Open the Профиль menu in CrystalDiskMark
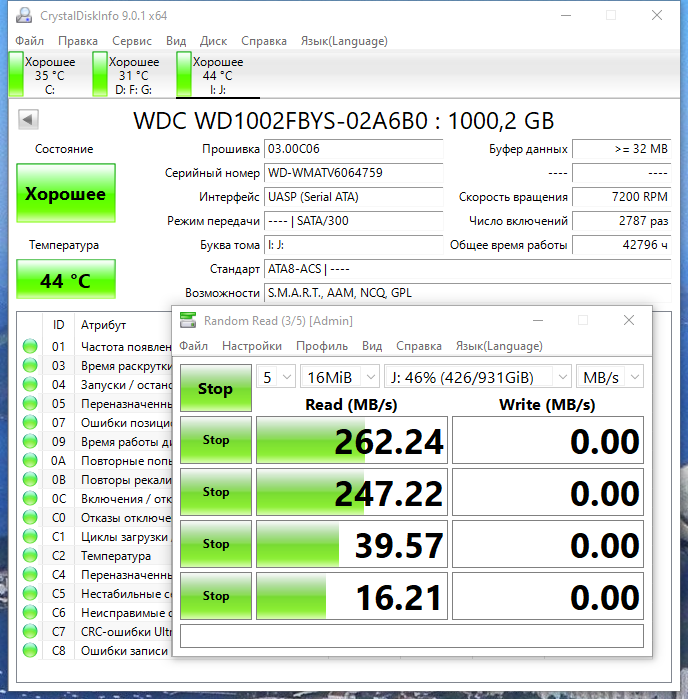 (x=322, y=346)
